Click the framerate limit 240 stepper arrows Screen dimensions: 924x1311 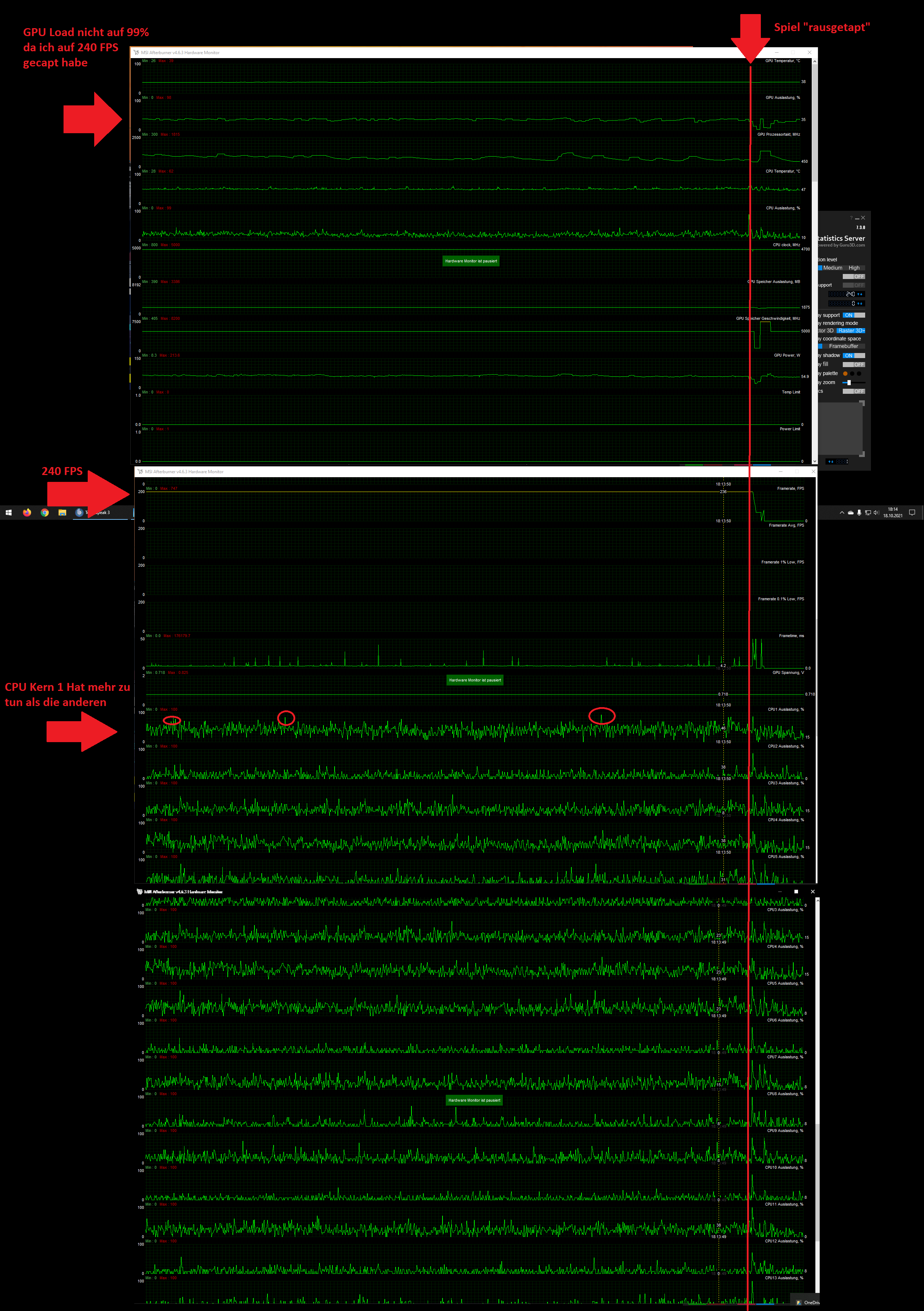click(x=860, y=294)
